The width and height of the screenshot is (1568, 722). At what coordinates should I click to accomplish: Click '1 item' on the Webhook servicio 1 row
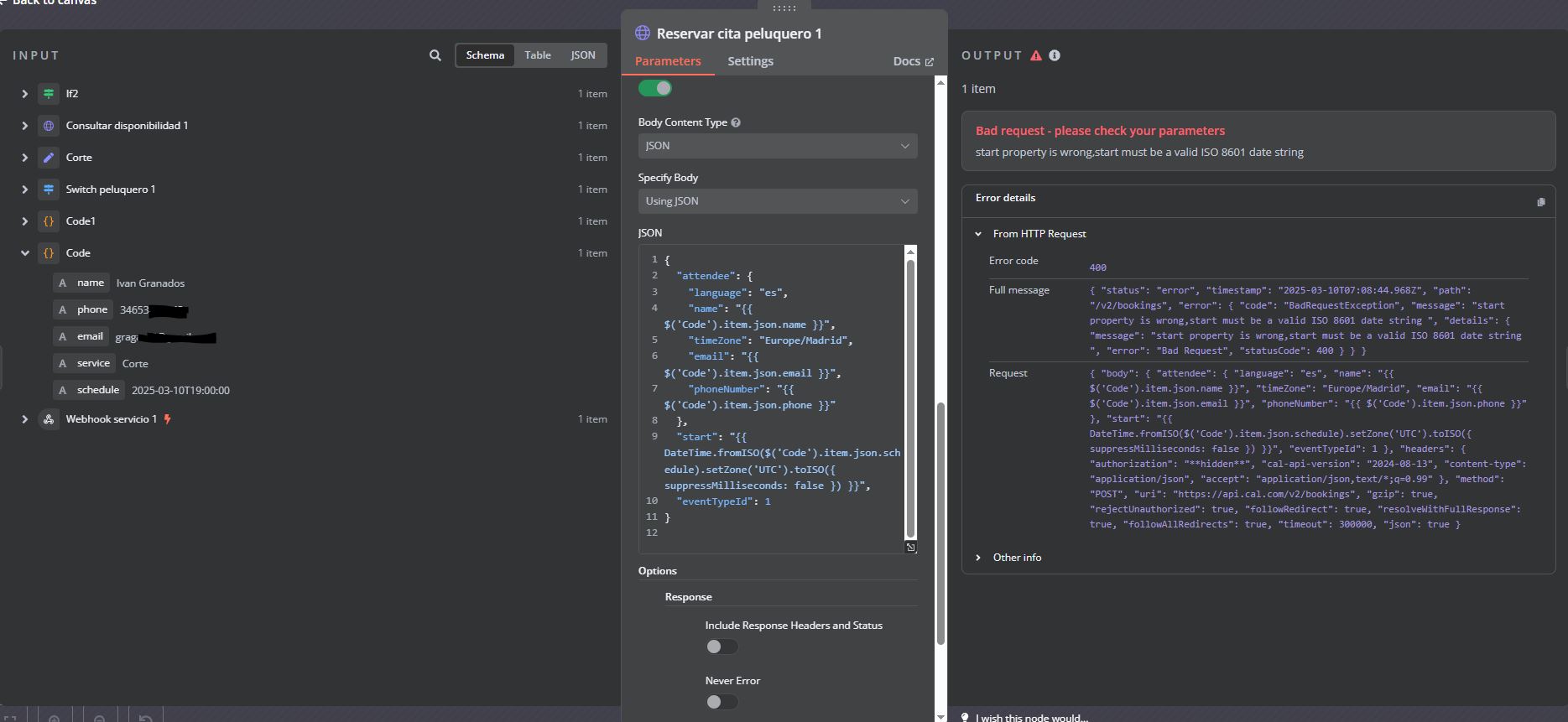click(592, 419)
